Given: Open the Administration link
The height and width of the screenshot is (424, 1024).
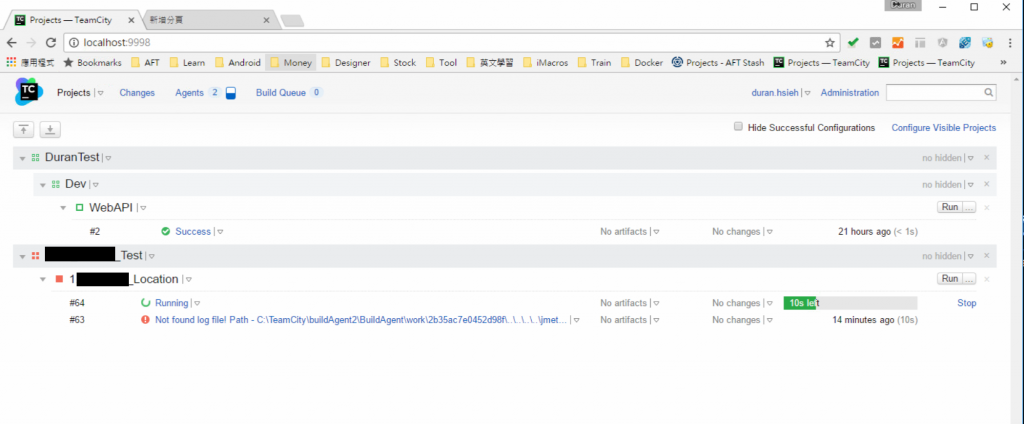Looking at the screenshot, I should point(850,93).
